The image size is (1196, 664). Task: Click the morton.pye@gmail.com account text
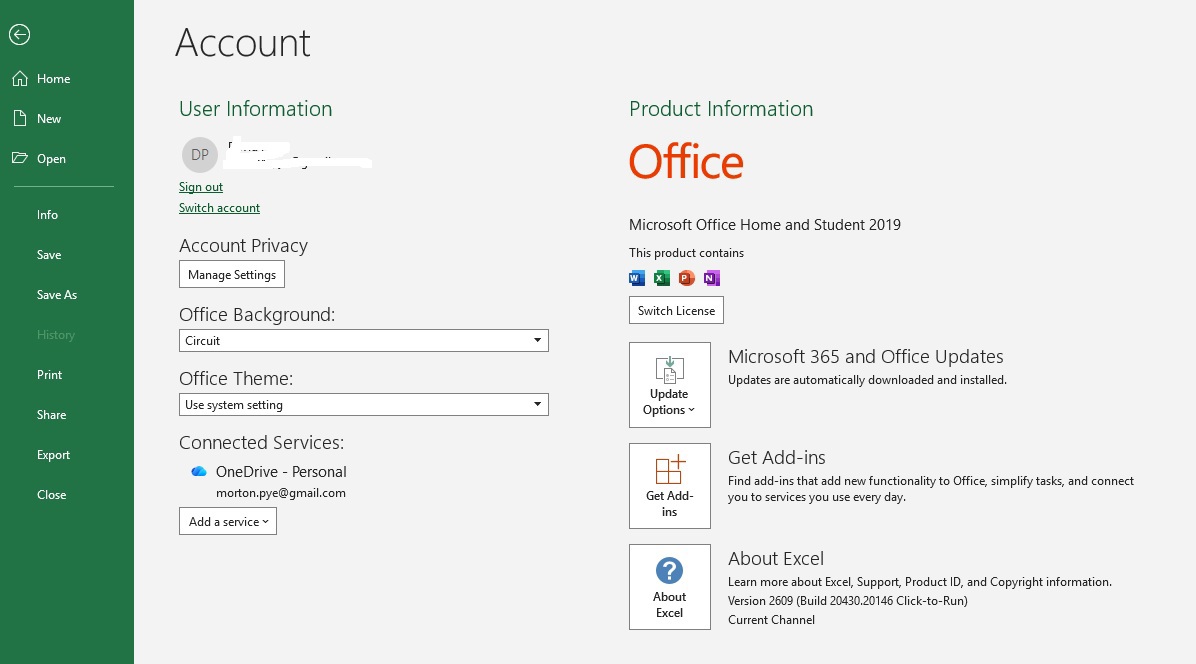tap(281, 493)
